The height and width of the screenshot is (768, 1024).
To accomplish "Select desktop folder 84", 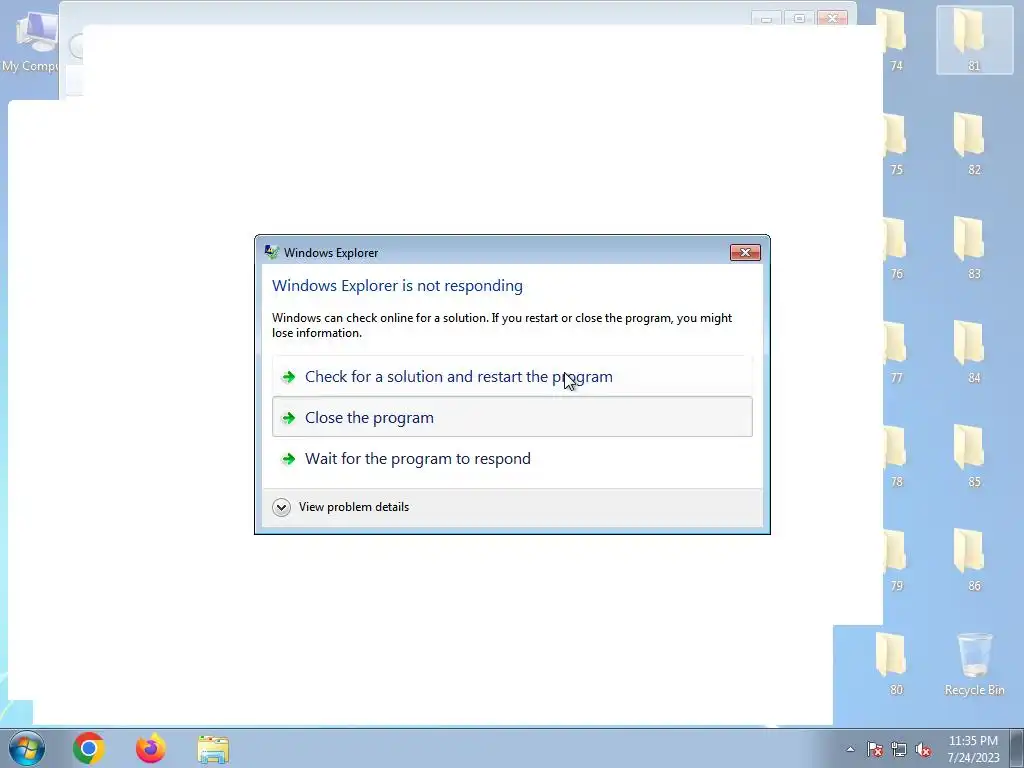I will (x=974, y=351).
